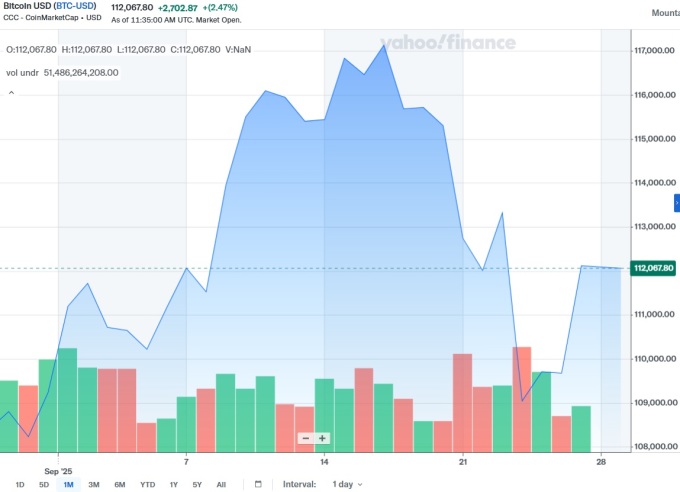680x492 pixels.
Task: Expand the blue side panel arrow
Action: (x=677, y=203)
